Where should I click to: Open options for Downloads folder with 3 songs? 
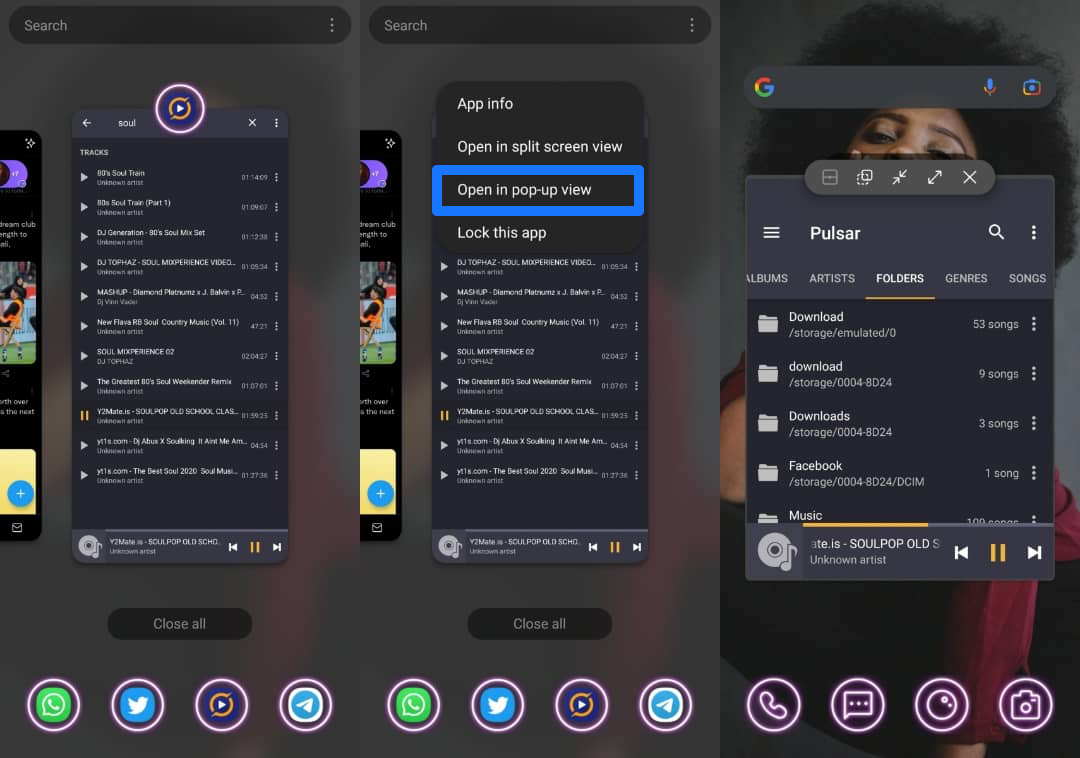1033,423
